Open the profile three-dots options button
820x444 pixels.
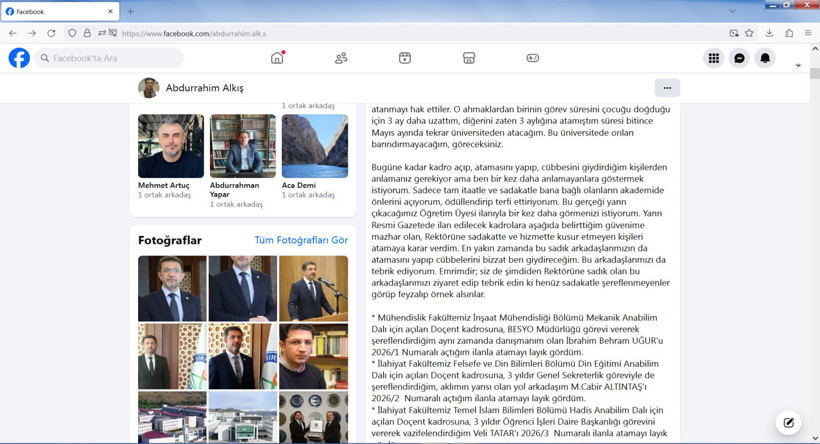[667, 88]
